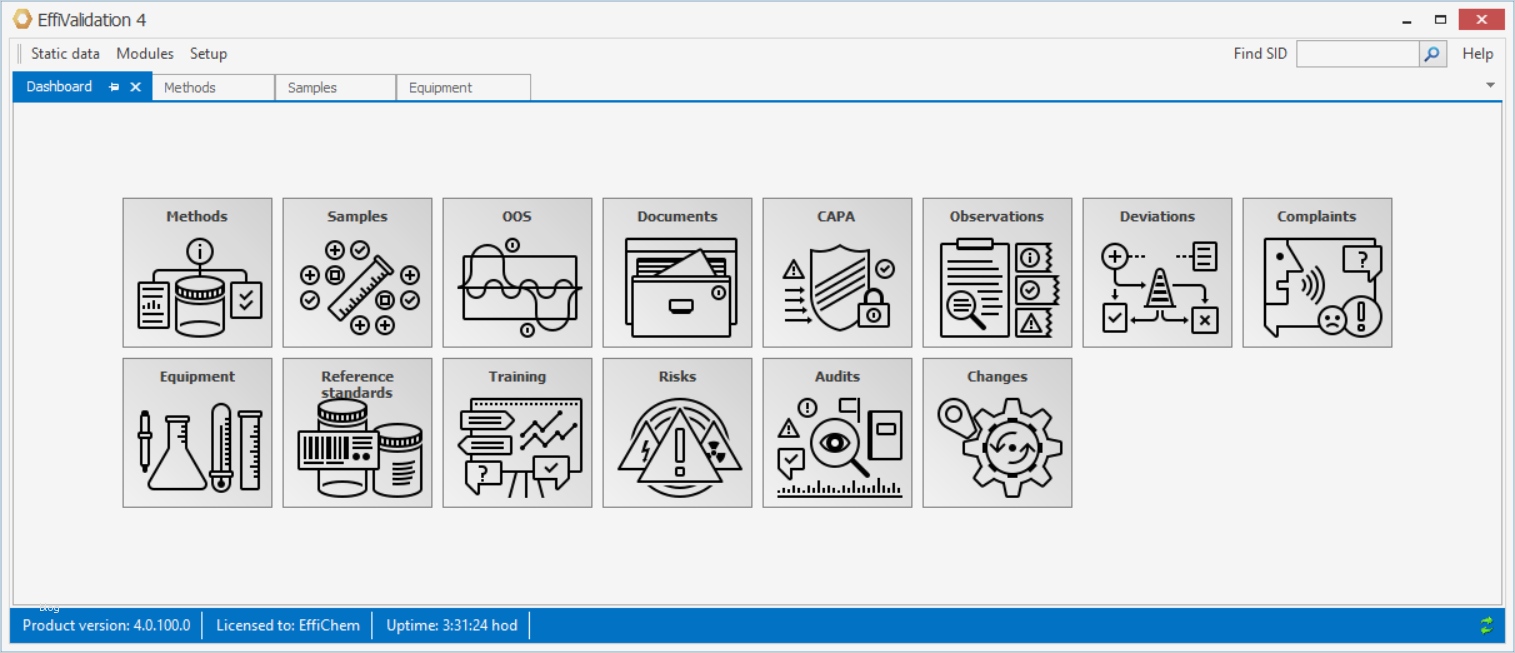1515x653 pixels.
Task: Open the Audits module tile
Action: click(x=837, y=432)
